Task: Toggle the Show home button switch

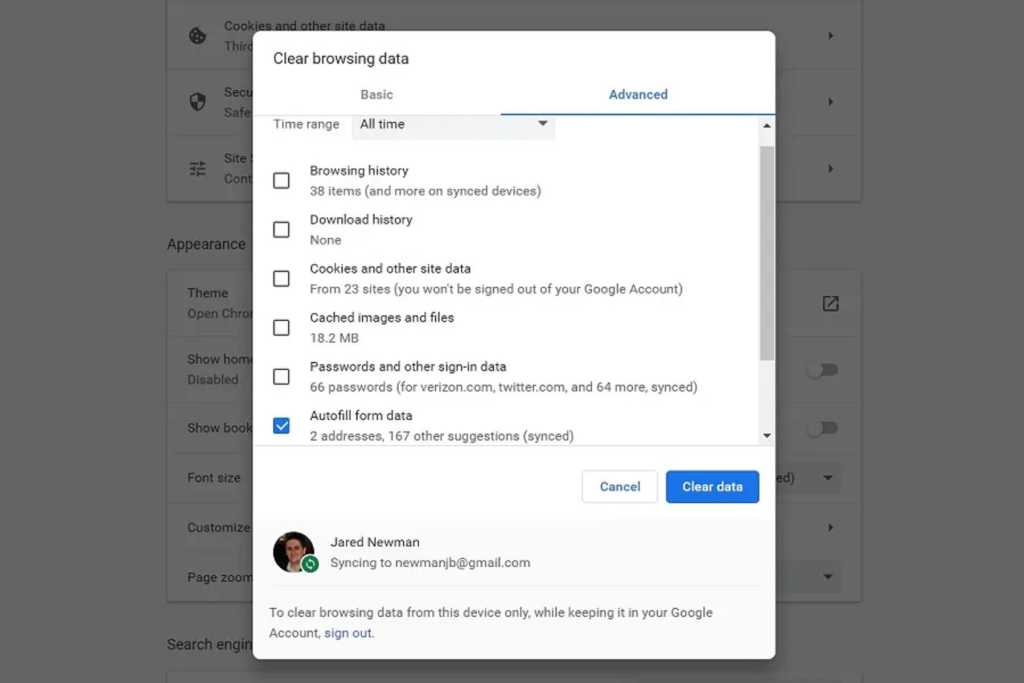Action: pyautogui.click(x=822, y=370)
